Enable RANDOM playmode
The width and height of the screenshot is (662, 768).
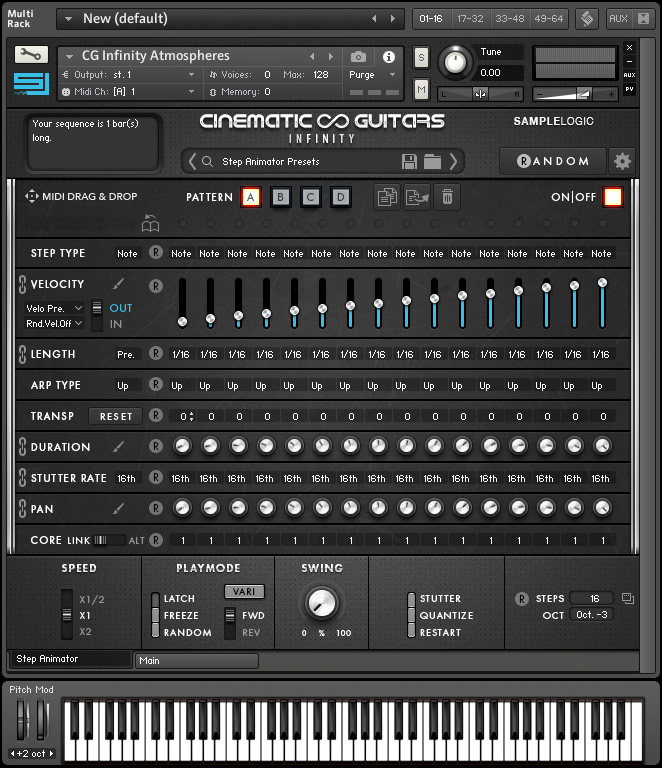155,631
